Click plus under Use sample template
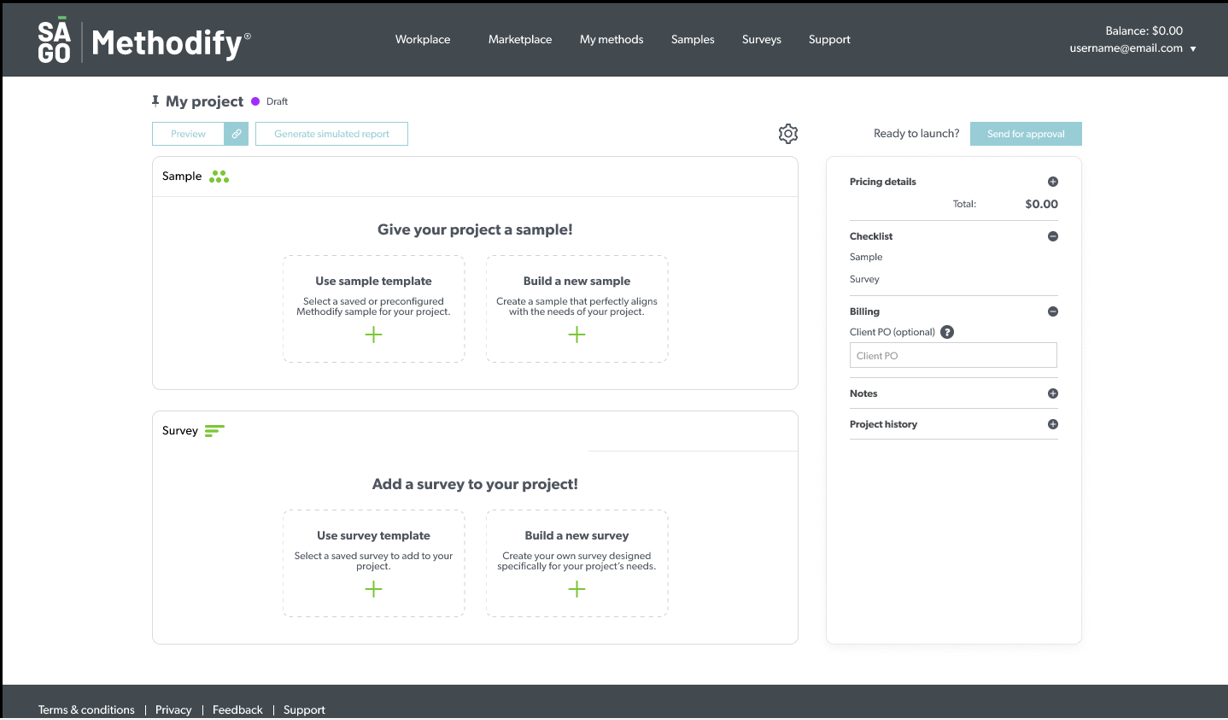 (x=373, y=334)
